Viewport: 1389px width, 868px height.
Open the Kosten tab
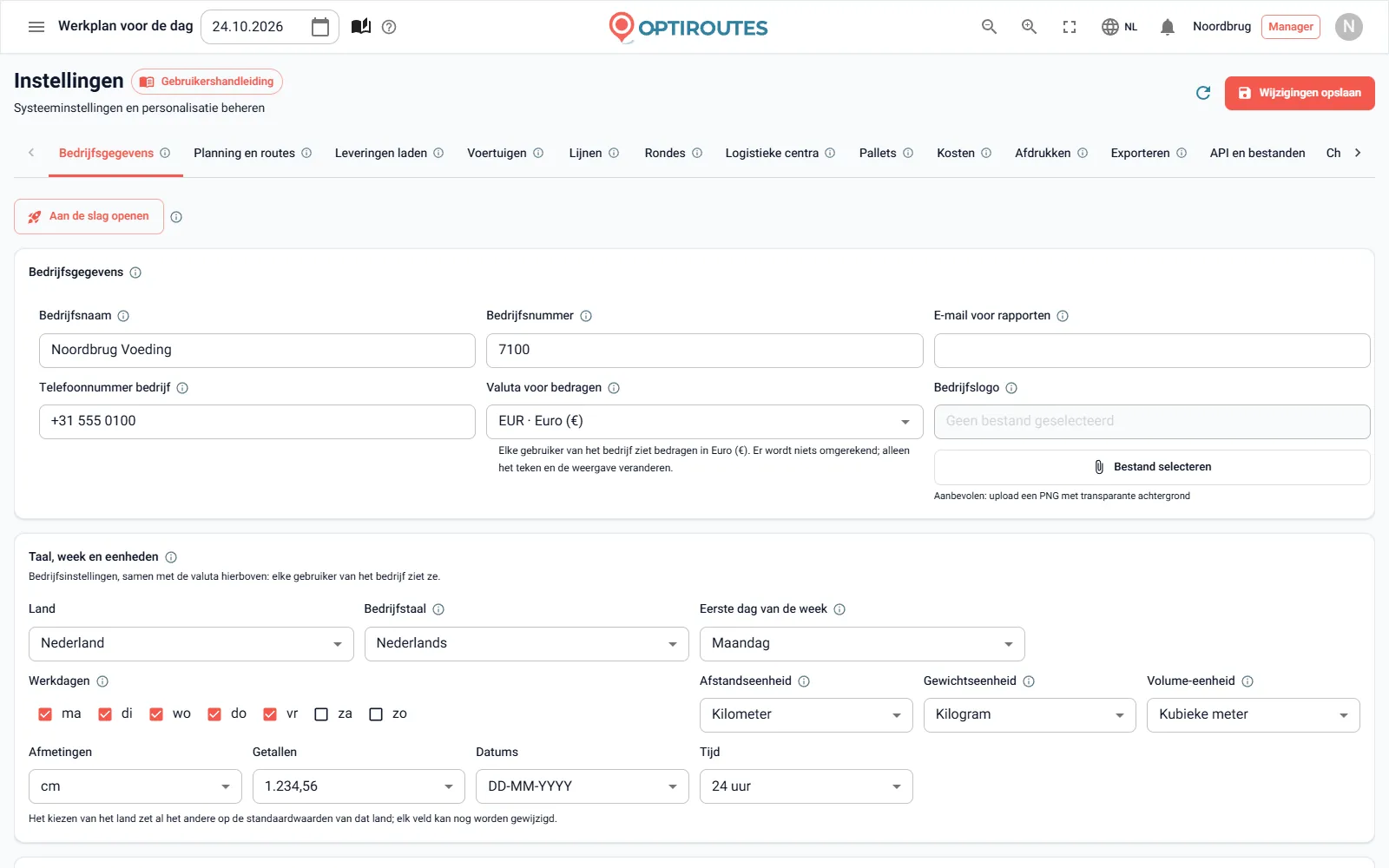click(x=956, y=153)
